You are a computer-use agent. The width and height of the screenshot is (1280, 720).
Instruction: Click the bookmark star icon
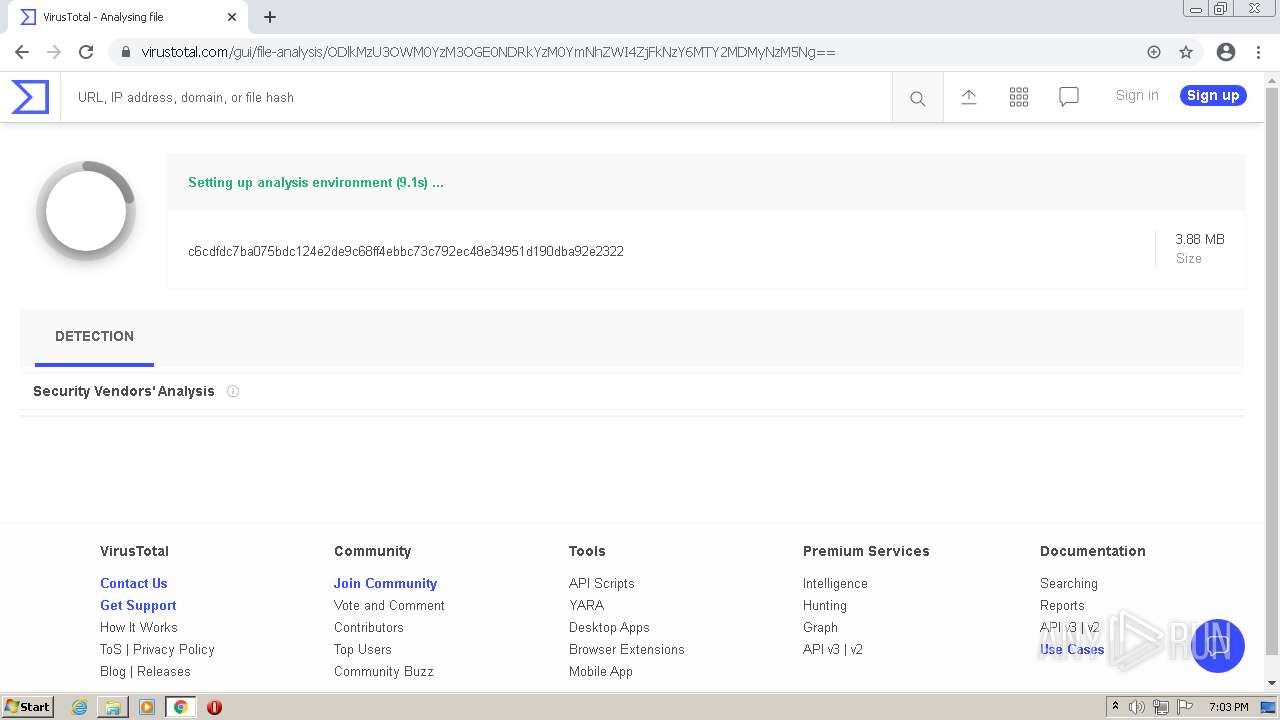pyautogui.click(x=1186, y=52)
